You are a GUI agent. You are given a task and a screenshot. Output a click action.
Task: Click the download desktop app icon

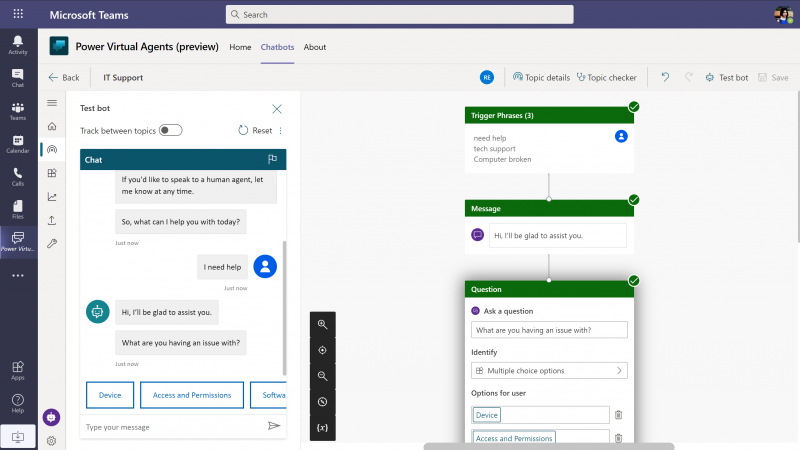pyautogui.click(x=18, y=437)
